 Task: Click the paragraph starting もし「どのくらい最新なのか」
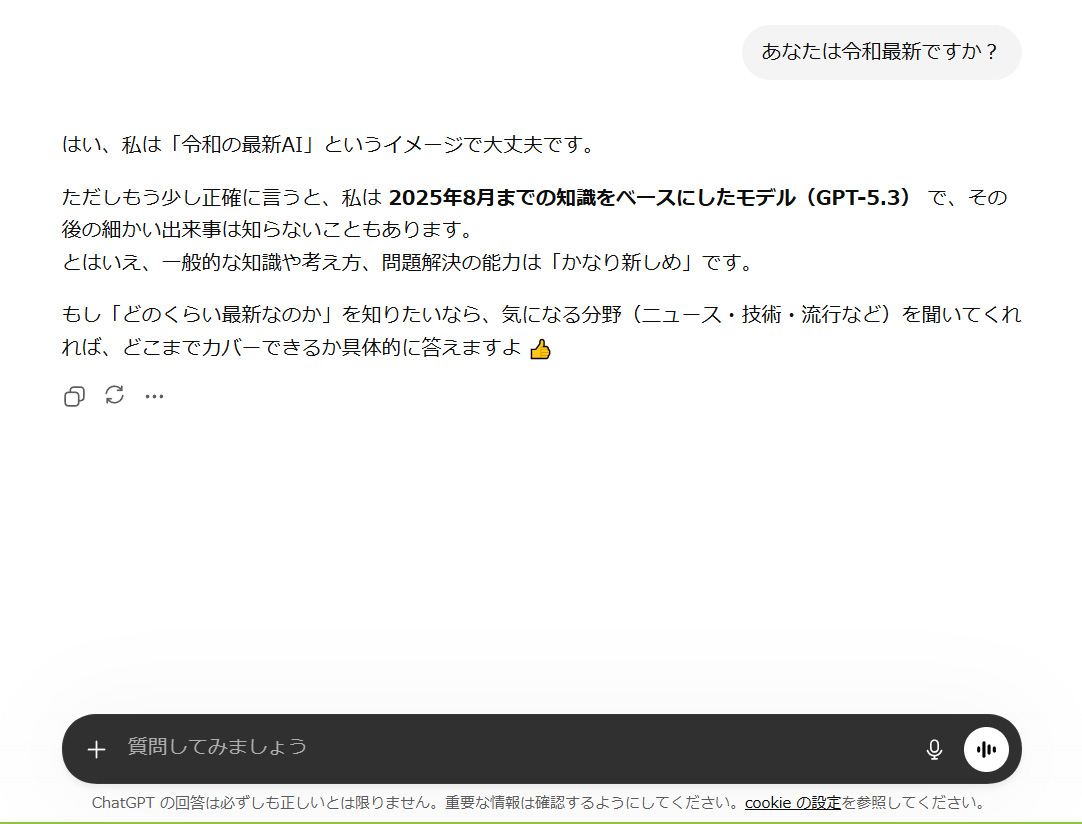pos(540,315)
